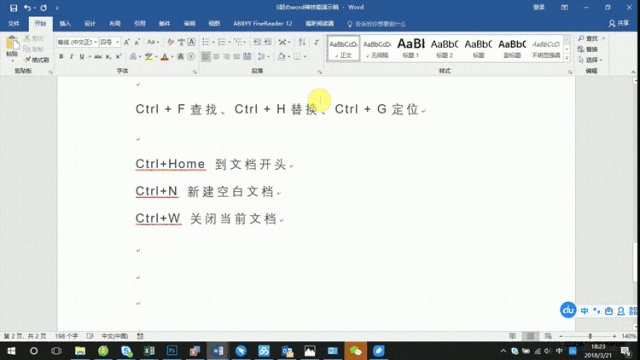Show or hide paragraph marks icon
Viewport: 640px width, 360px height.
coord(316,42)
